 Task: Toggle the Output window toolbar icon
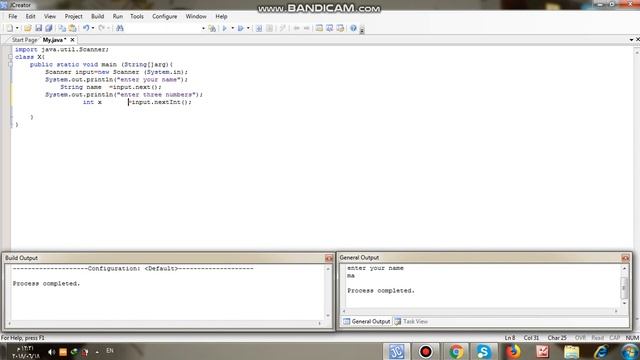(329, 28)
